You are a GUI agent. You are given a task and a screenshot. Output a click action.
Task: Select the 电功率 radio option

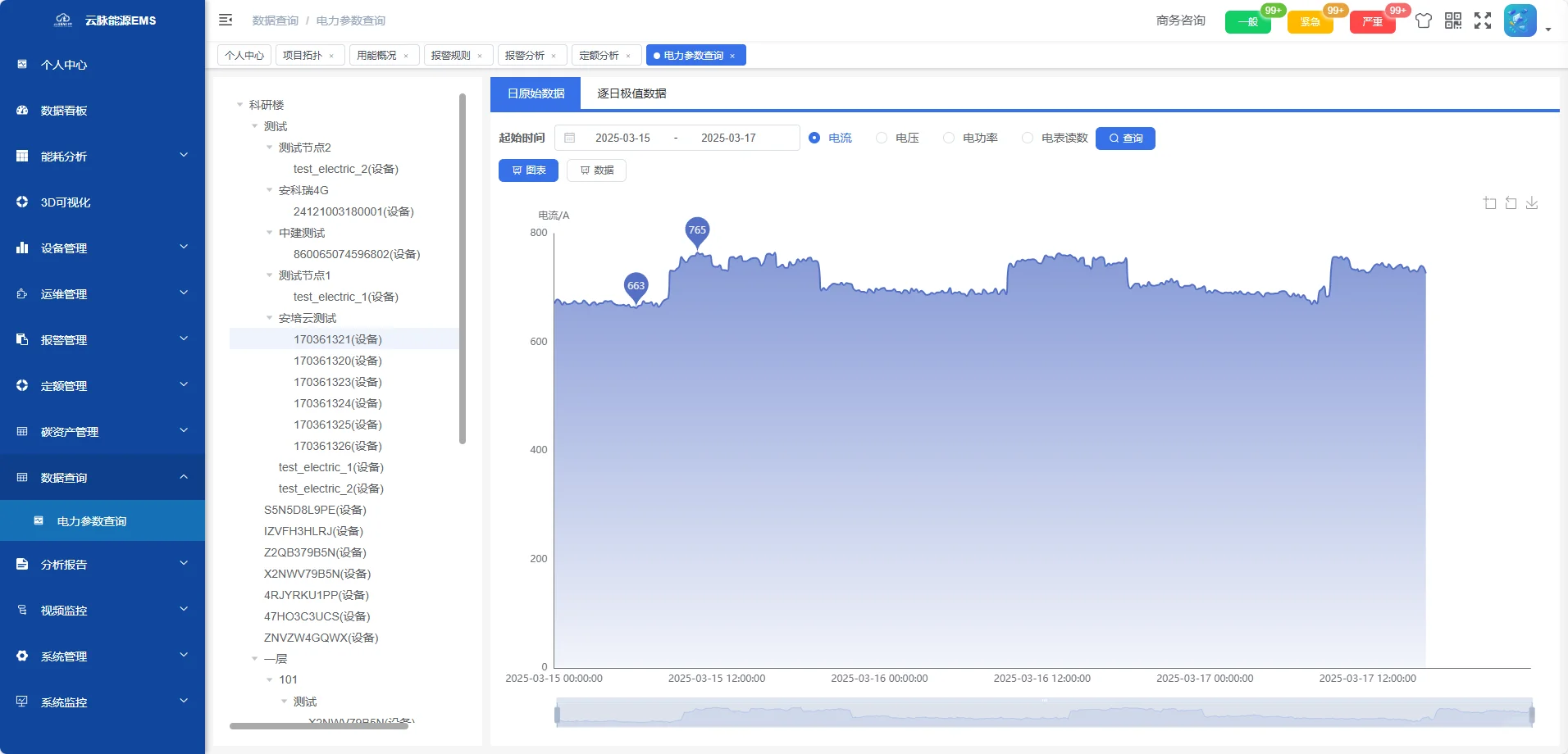tap(949, 138)
